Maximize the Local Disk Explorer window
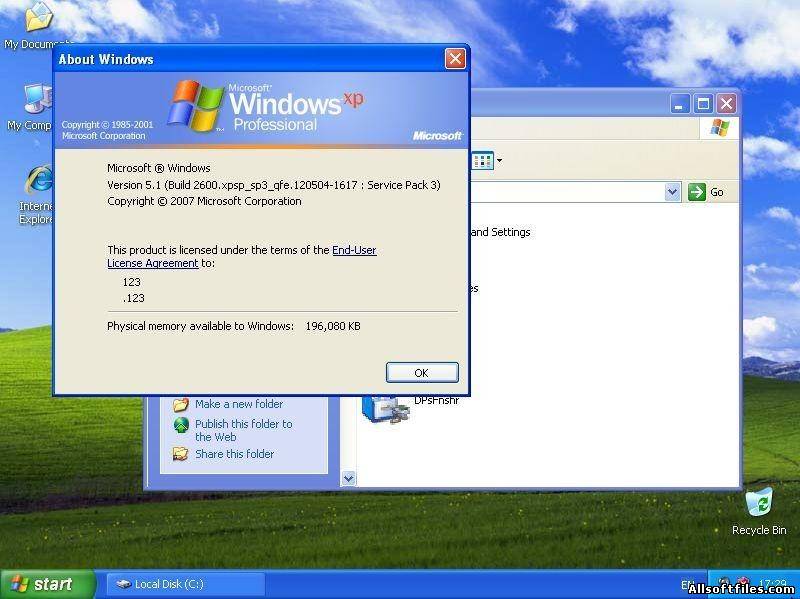Viewport: 800px width, 599px height. pyautogui.click(x=704, y=103)
